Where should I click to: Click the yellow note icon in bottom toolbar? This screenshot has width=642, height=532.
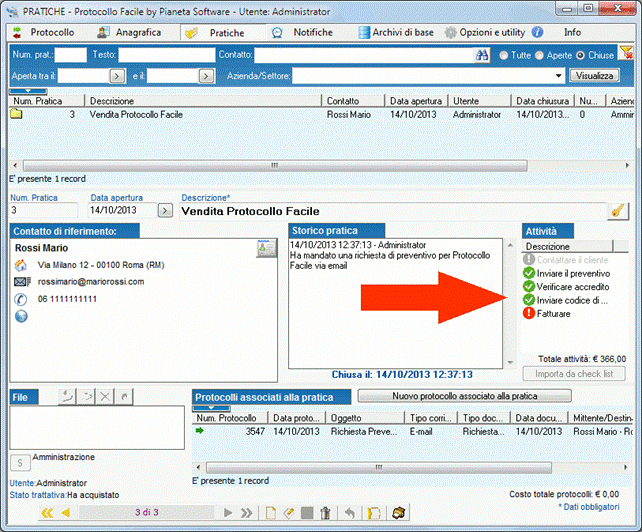[373, 513]
